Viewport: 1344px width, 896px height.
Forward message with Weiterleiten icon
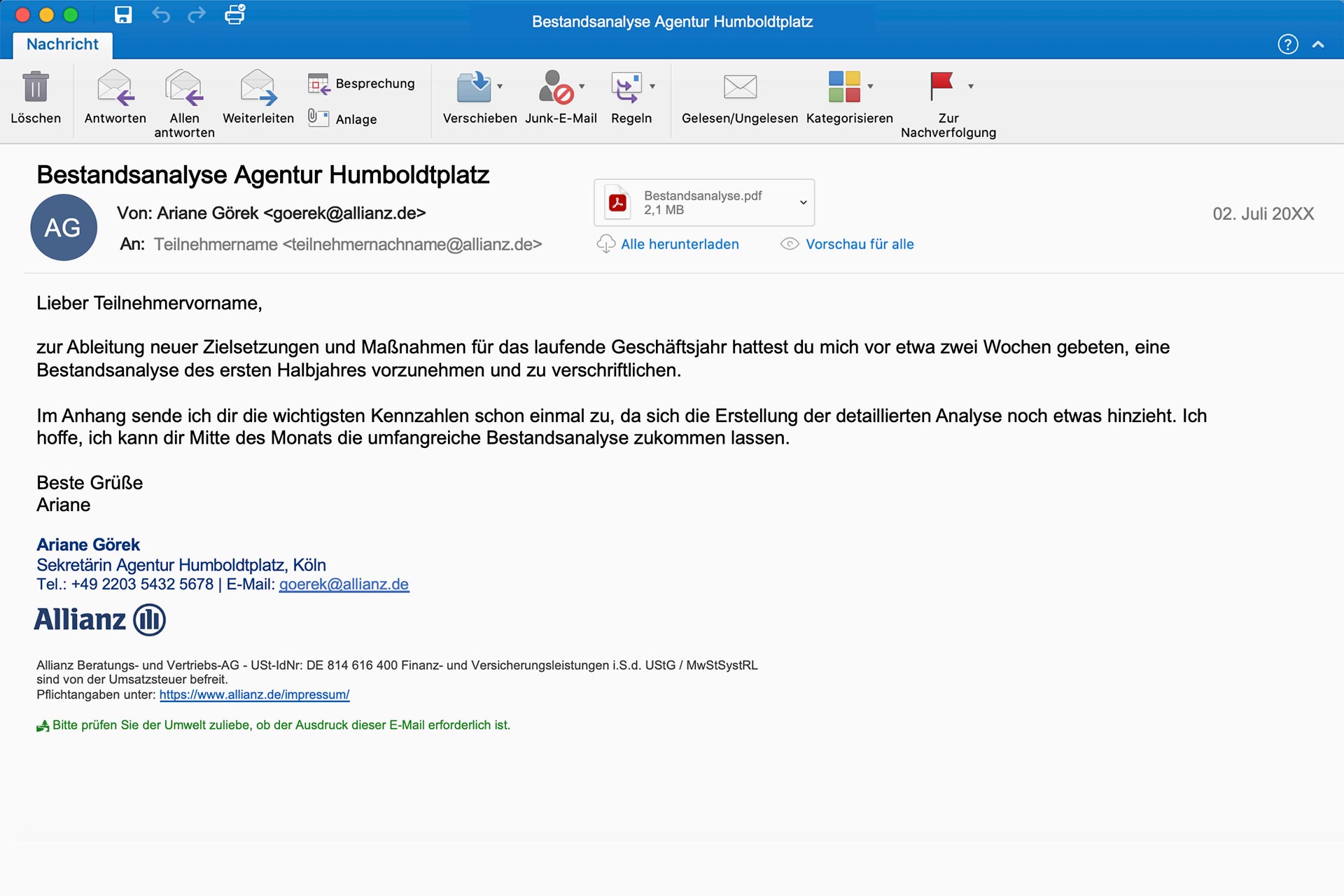point(258,87)
